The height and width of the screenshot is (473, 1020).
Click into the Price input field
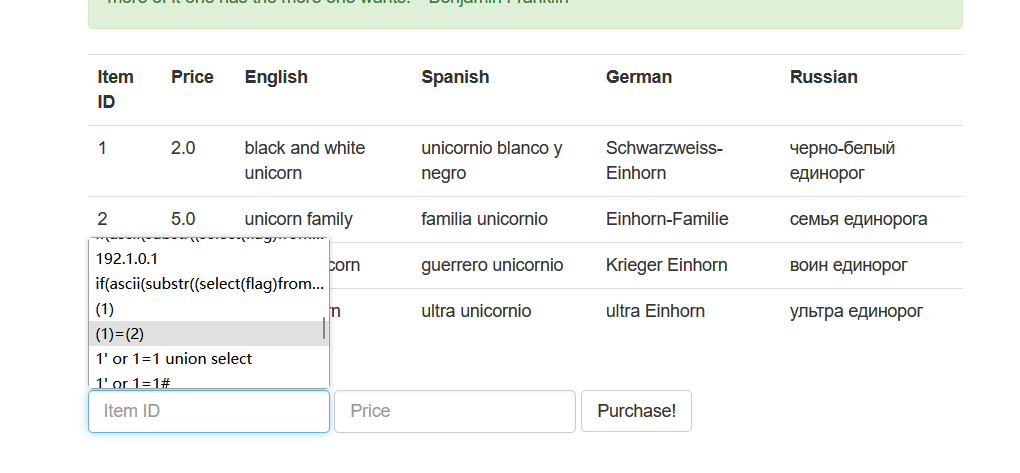point(455,411)
